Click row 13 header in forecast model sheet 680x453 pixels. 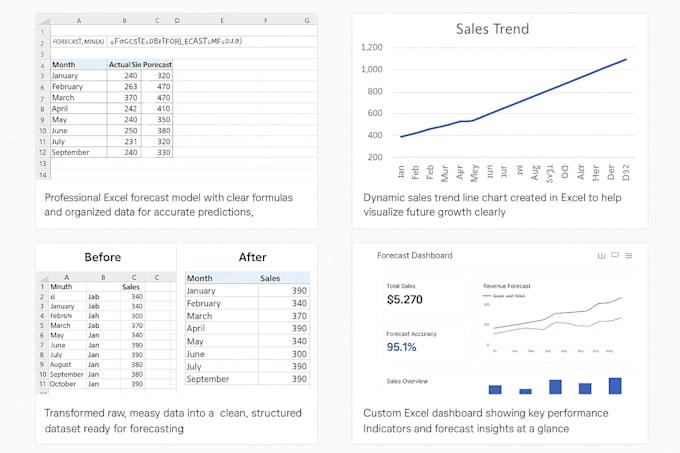pos(43,163)
